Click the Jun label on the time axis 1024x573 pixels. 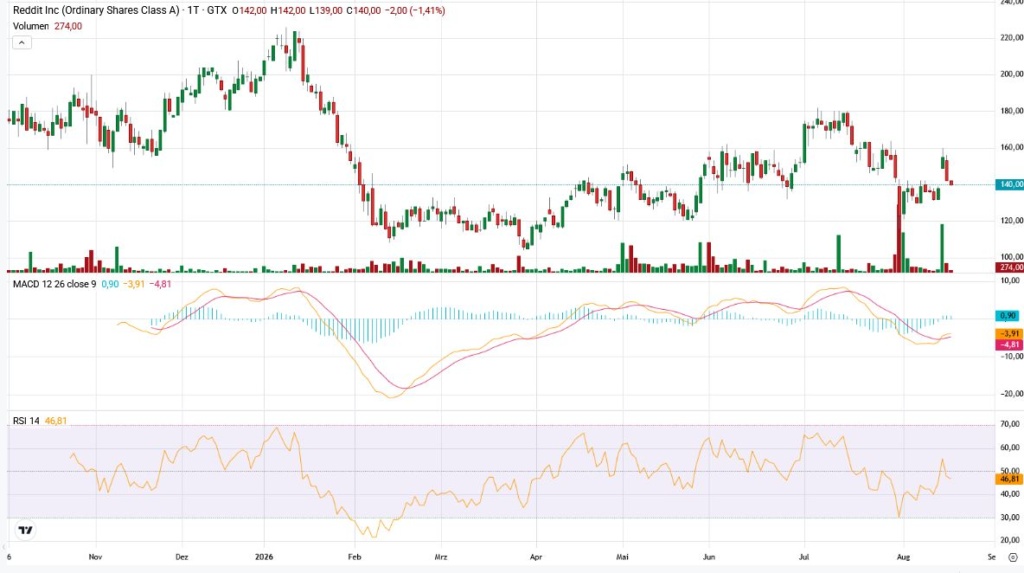pyautogui.click(x=709, y=557)
